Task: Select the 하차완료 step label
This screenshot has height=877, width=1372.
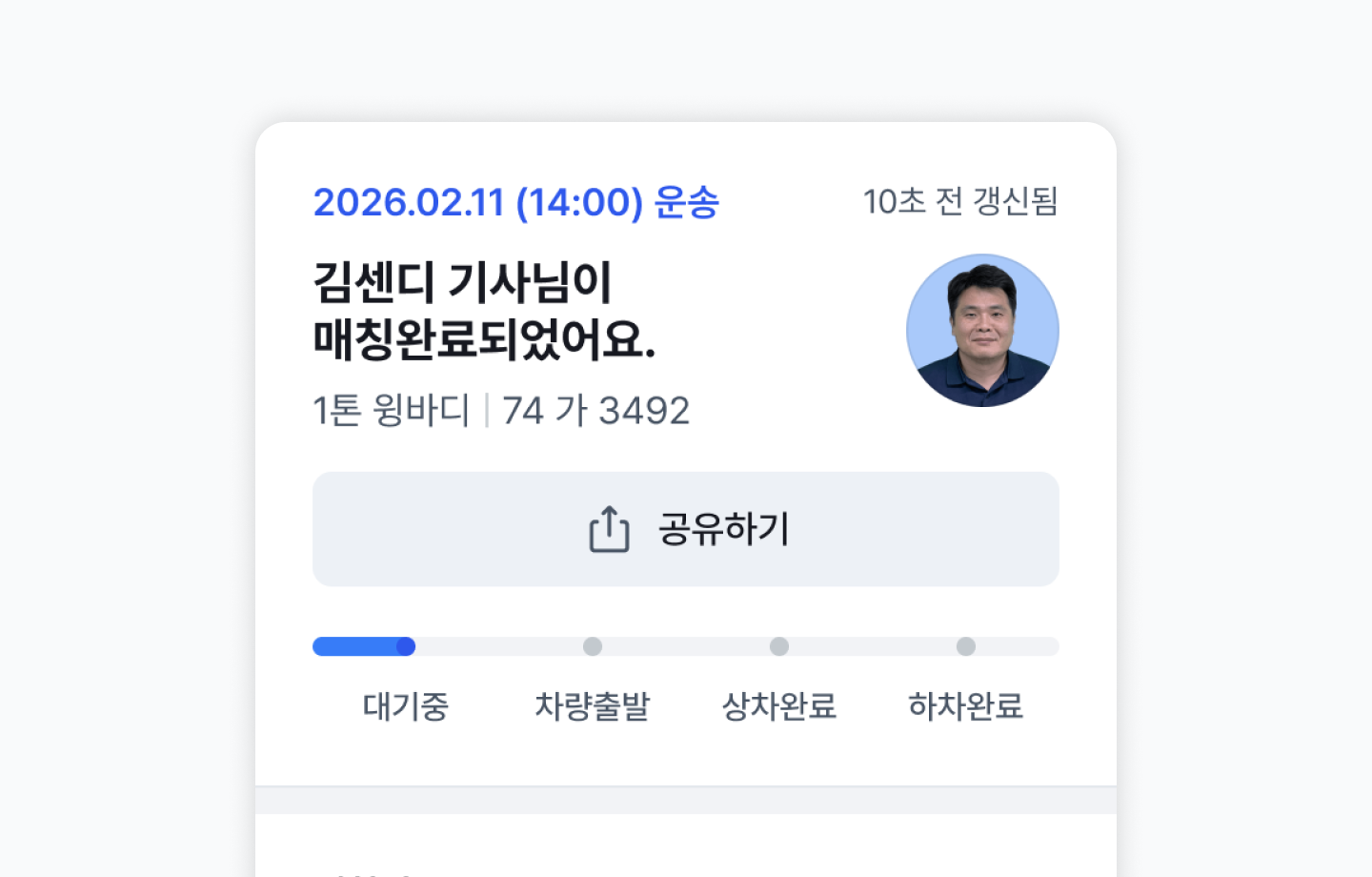Action: pos(966,706)
